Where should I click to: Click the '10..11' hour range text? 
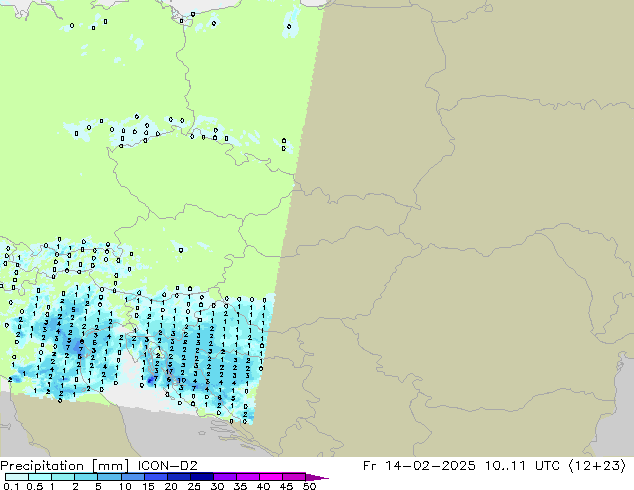tap(505, 466)
